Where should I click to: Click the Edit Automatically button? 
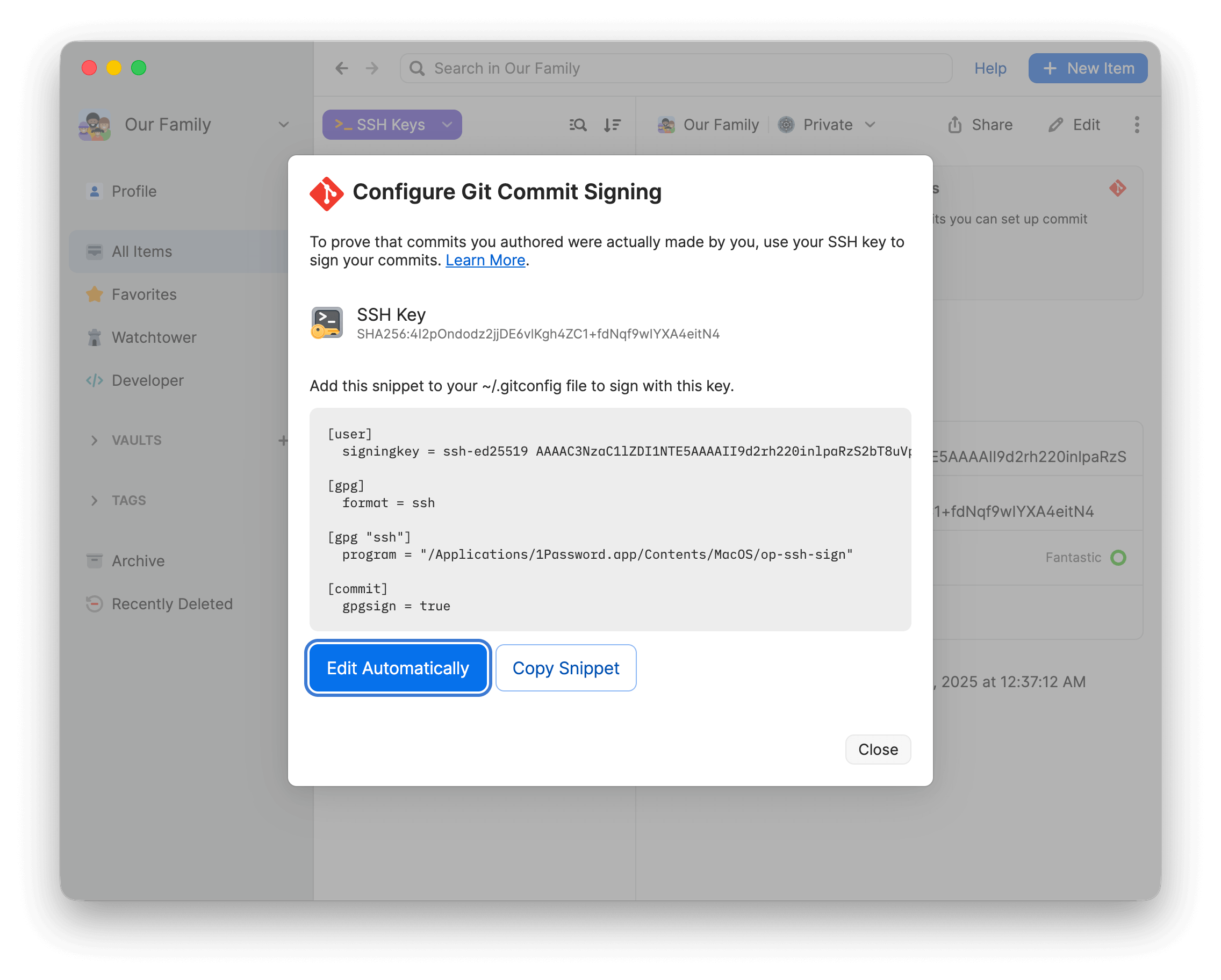(x=398, y=668)
